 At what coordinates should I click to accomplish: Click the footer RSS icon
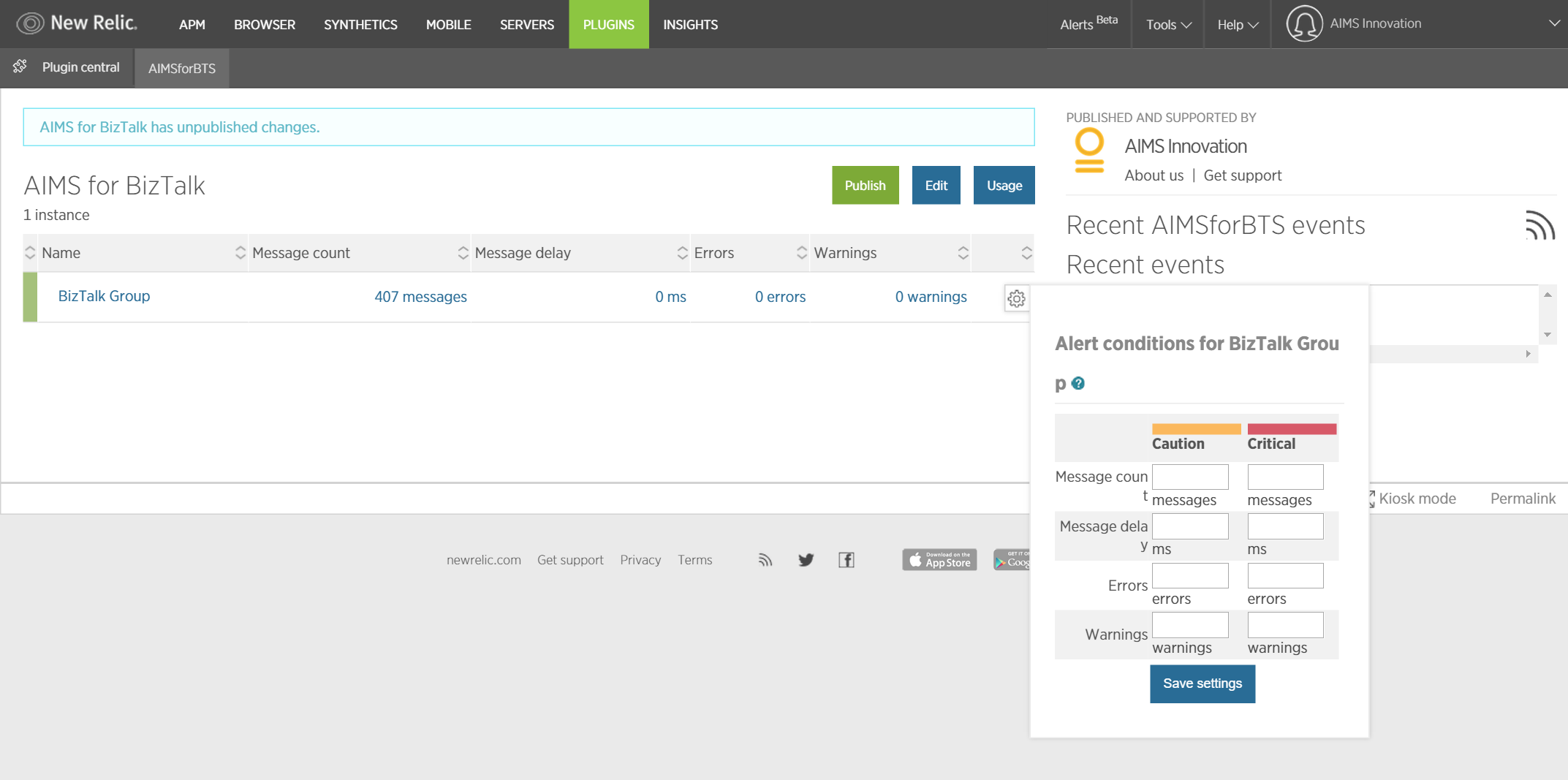[765, 560]
